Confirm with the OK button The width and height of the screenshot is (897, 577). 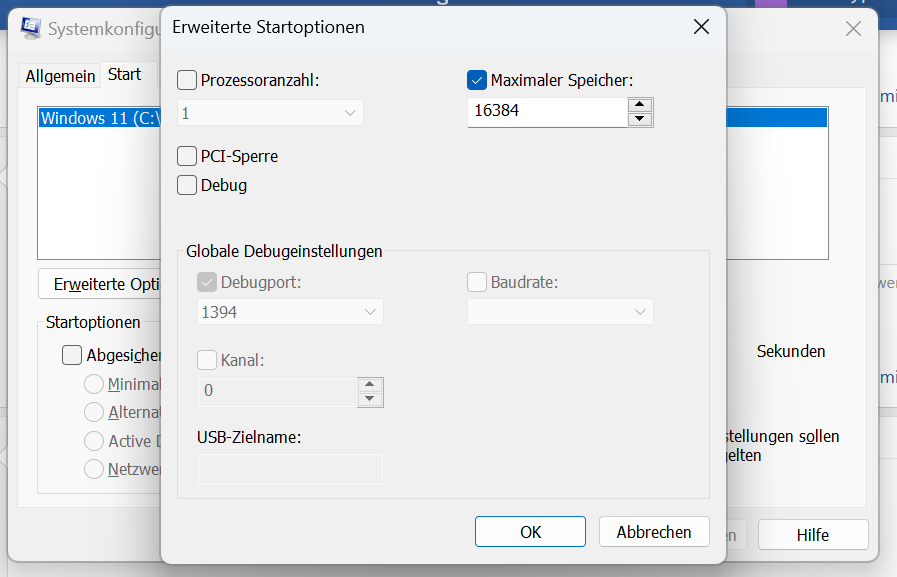coord(530,532)
